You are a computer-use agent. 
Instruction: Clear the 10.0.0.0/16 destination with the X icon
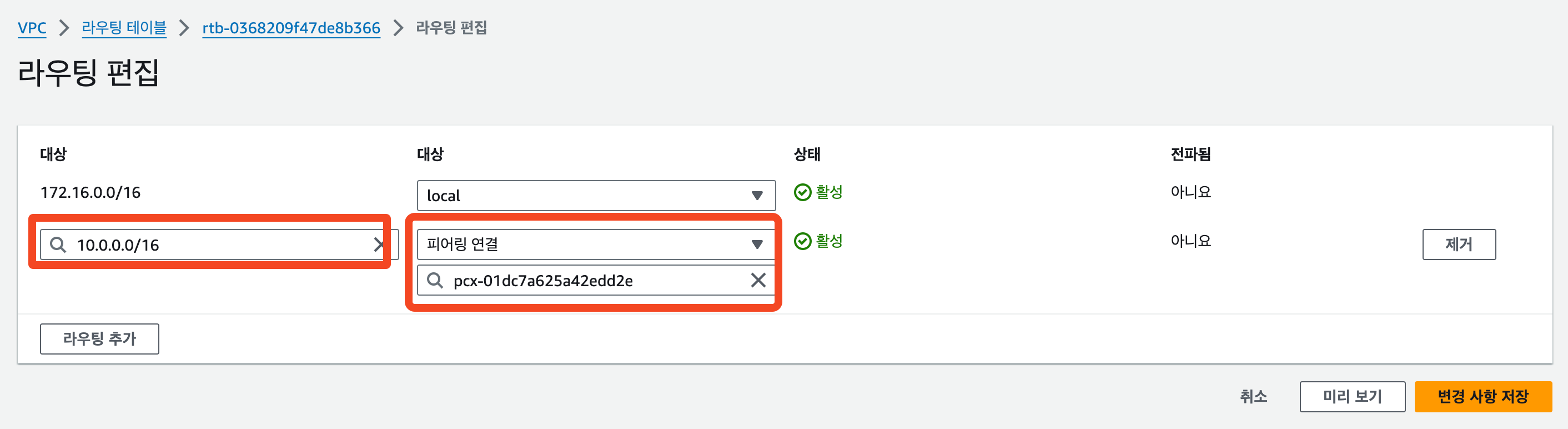click(x=379, y=245)
